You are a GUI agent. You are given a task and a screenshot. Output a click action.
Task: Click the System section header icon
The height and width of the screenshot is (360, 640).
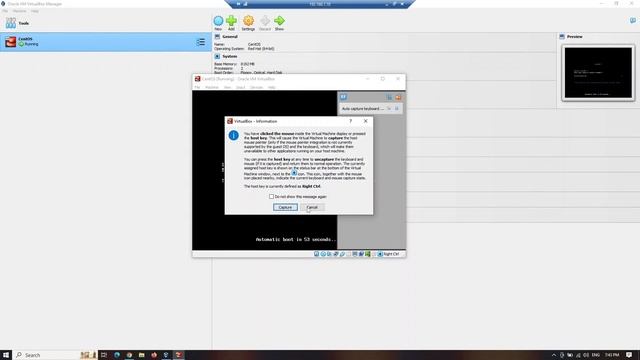pos(217,56)
